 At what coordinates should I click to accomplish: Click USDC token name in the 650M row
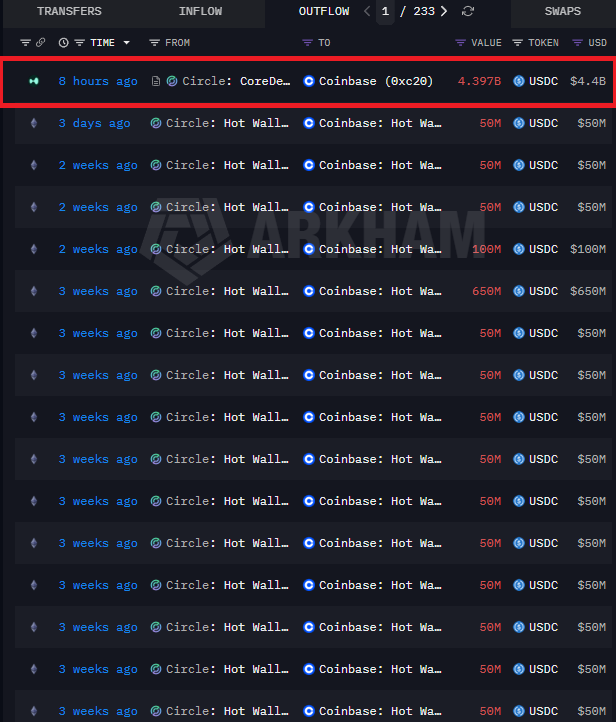(x=543, y=291)
